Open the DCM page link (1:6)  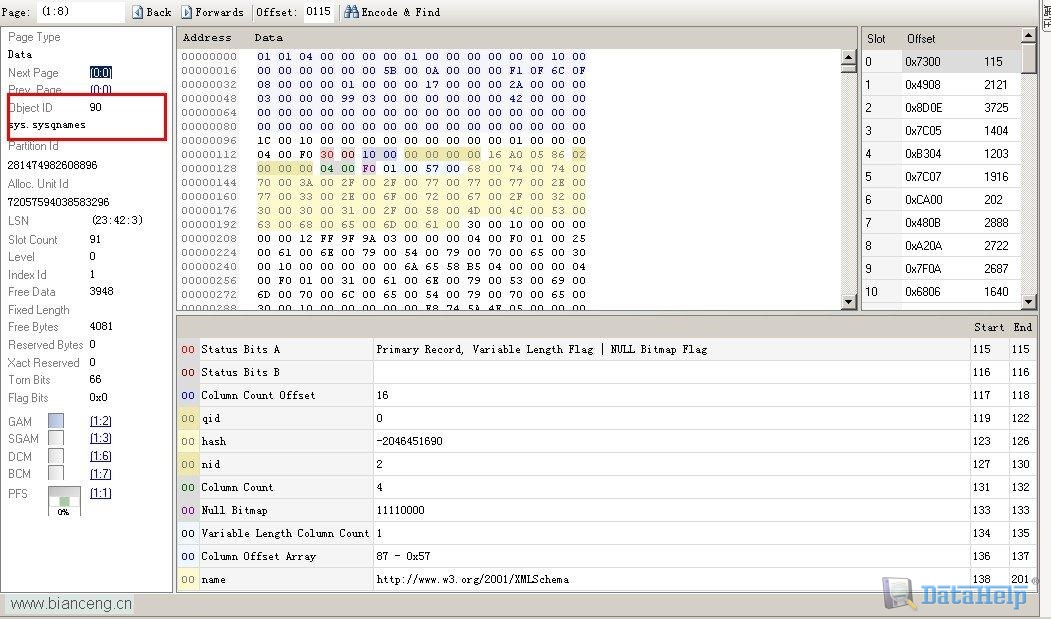point(101,456)
